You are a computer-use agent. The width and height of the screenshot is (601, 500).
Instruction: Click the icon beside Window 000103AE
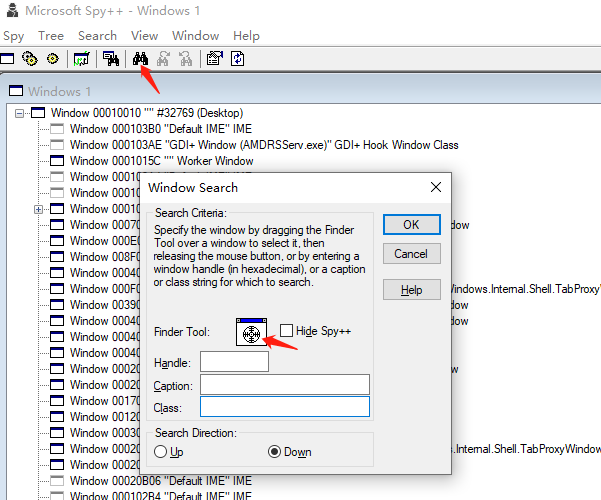point(57,145)
